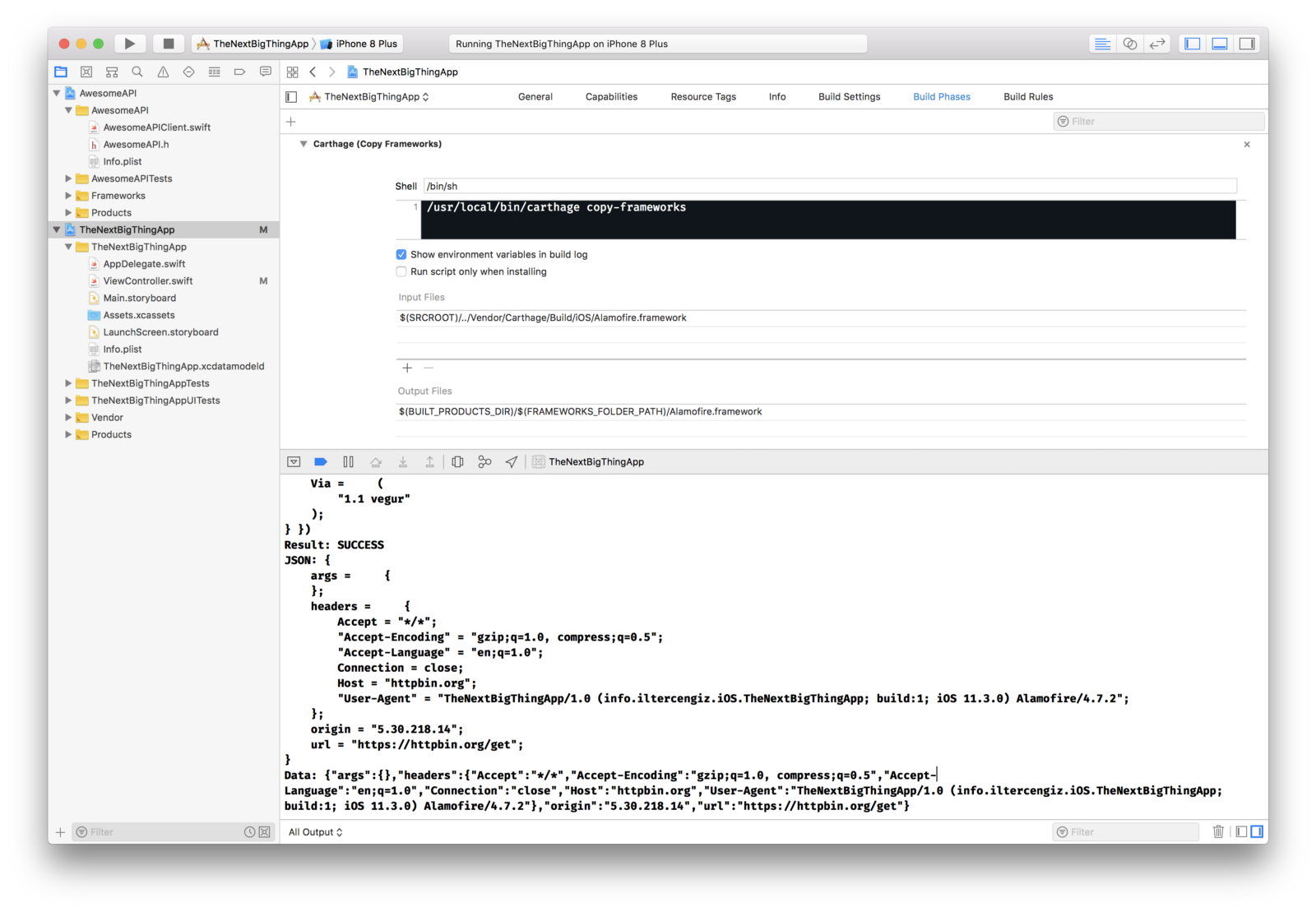Image resolution: width=1316 pixels, height=912 pixels.
Task: Switch to the Resource Tags tab
Action: (x=703, y=96)
